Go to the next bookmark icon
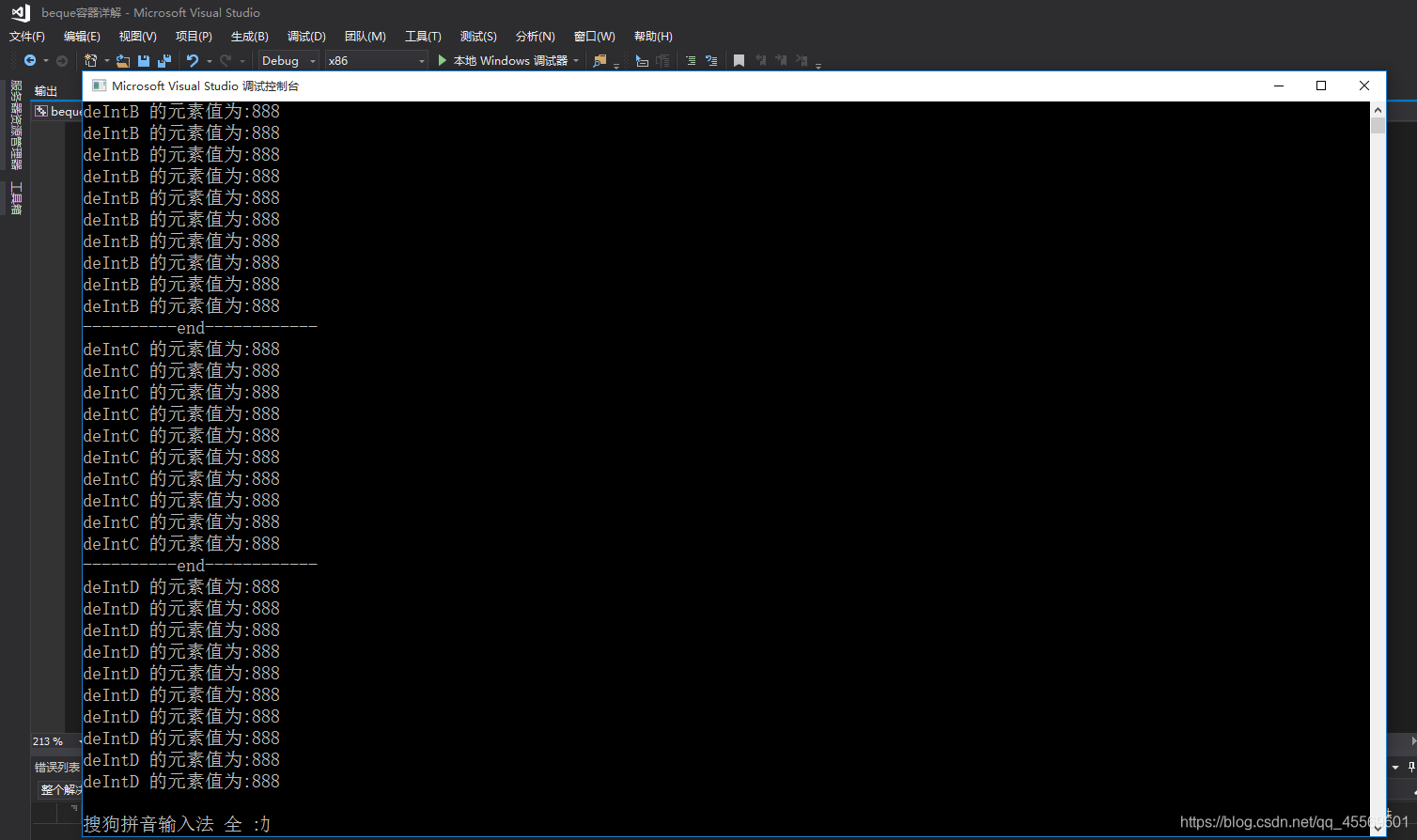The height and width of the screenshot is (840, 1417). point(781,61)
